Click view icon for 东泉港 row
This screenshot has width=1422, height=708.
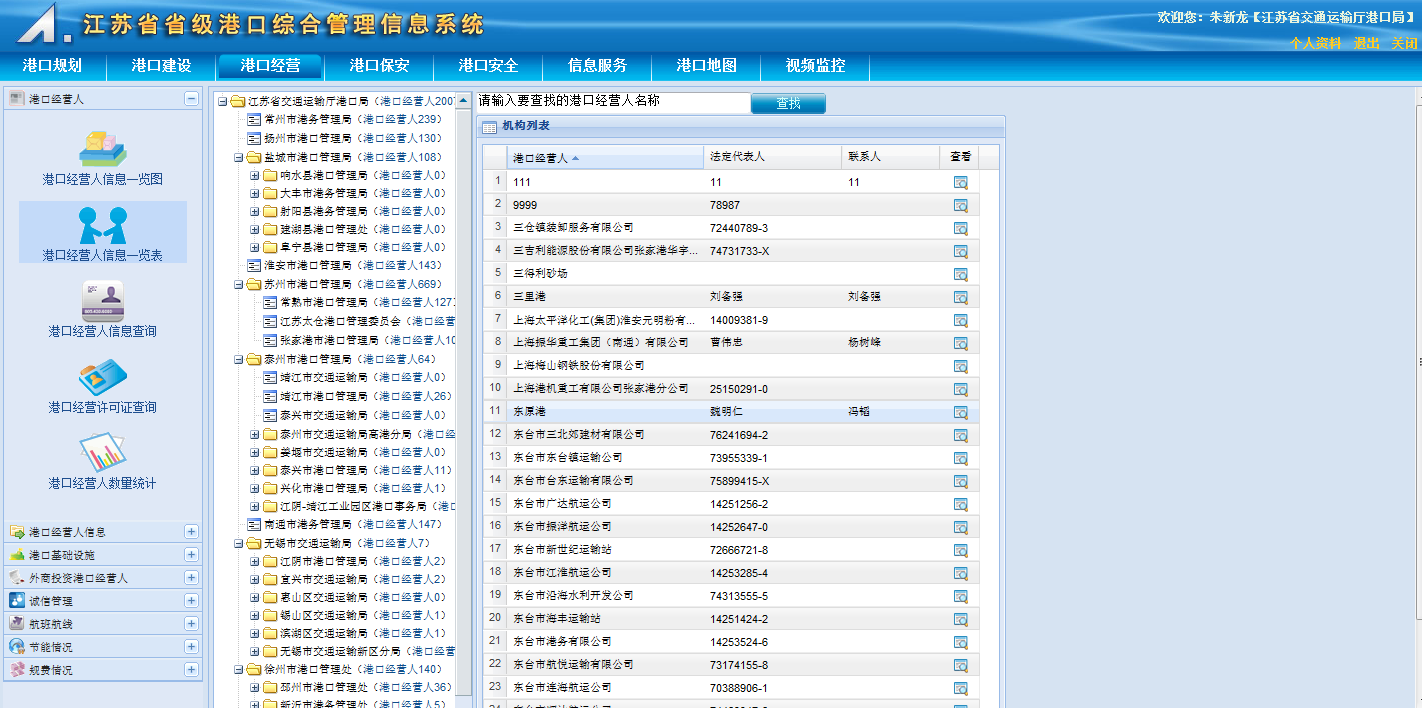pos(960,412)
